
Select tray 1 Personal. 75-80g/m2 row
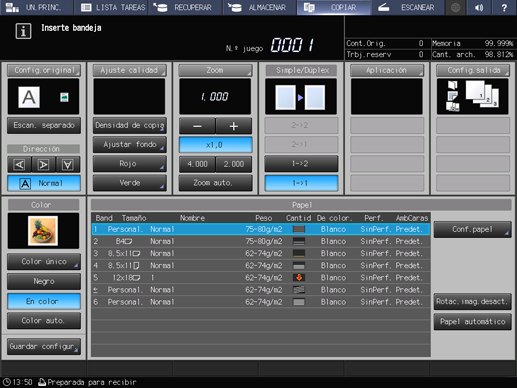pos(261,229)
